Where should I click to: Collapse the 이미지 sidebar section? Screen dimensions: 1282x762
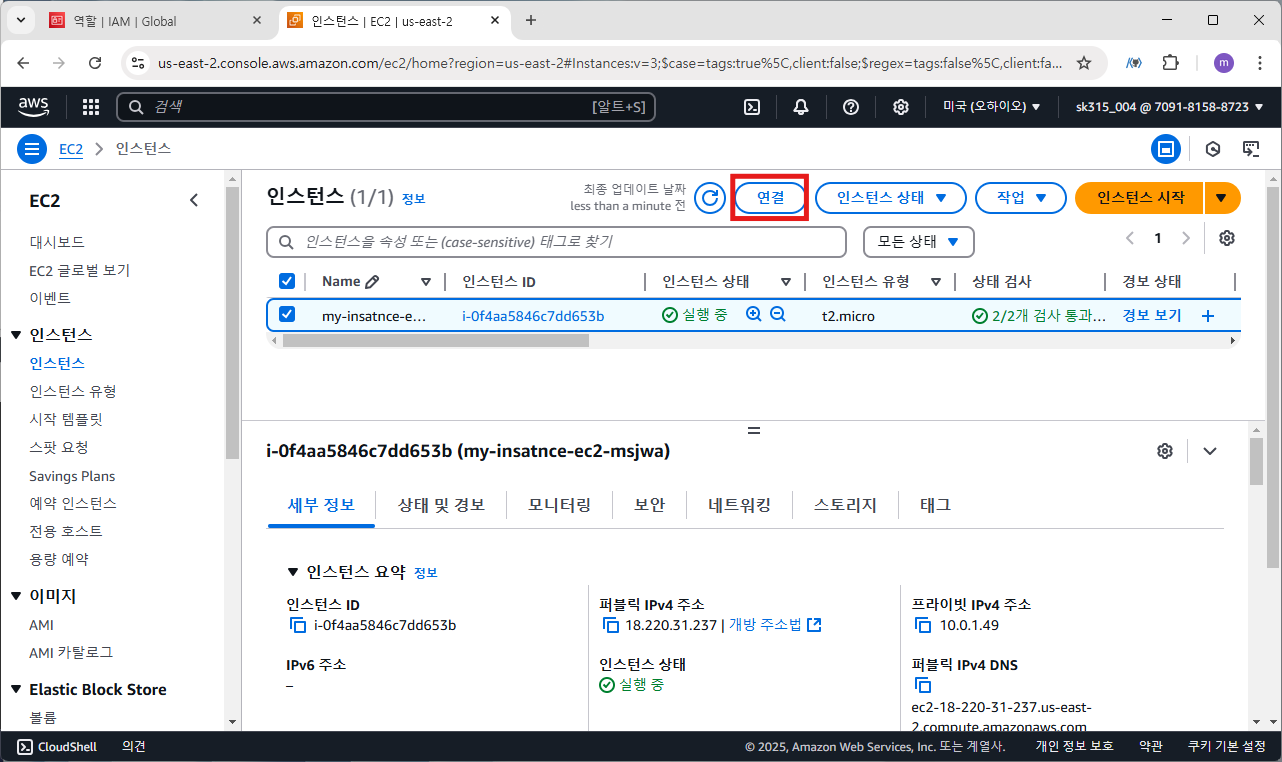coord(16,596)
